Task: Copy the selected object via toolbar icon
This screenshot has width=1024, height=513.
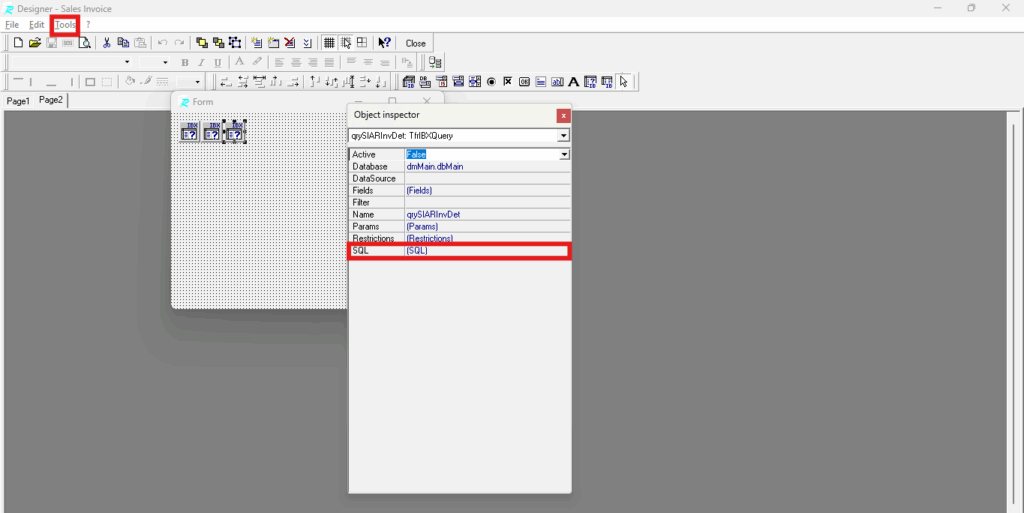Action: point(123,43)
